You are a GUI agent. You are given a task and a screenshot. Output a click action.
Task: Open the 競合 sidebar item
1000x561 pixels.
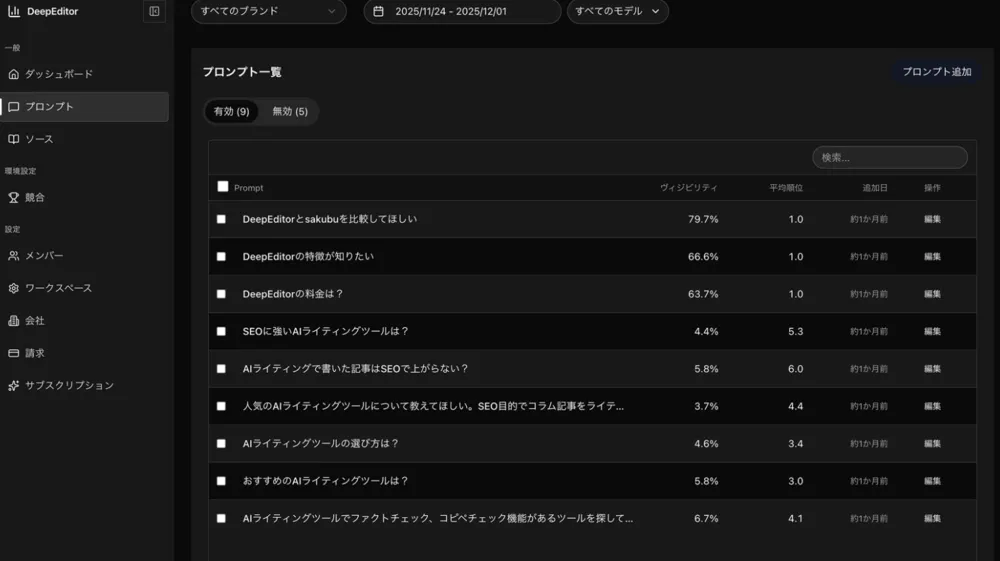click(84, 198)
